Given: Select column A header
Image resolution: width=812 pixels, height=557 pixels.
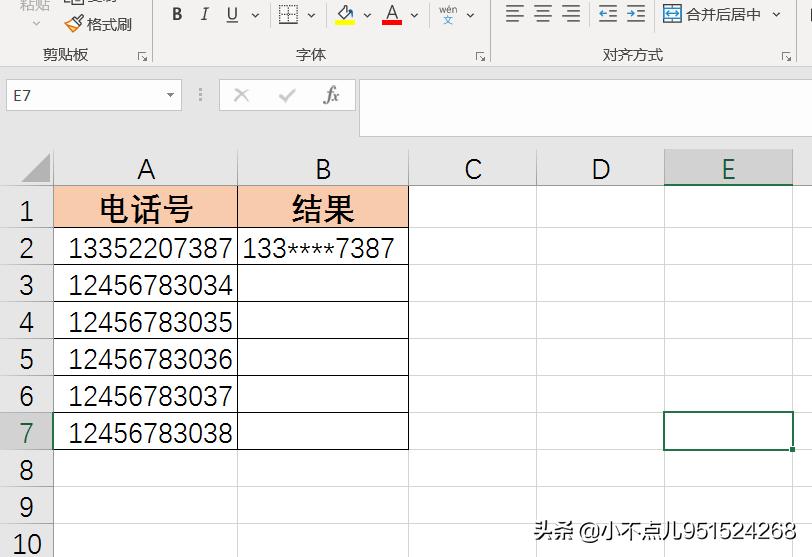Looking at the screenshot, I should tap(146, 169).
